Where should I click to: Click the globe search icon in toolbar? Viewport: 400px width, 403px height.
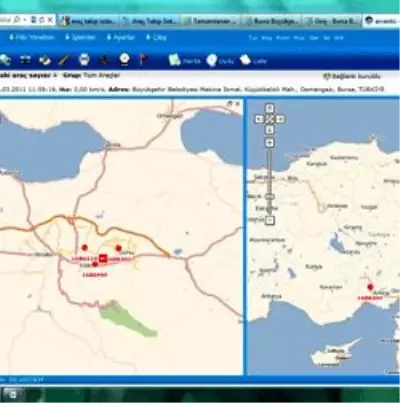pyautogui.click(x=6, y=60)
